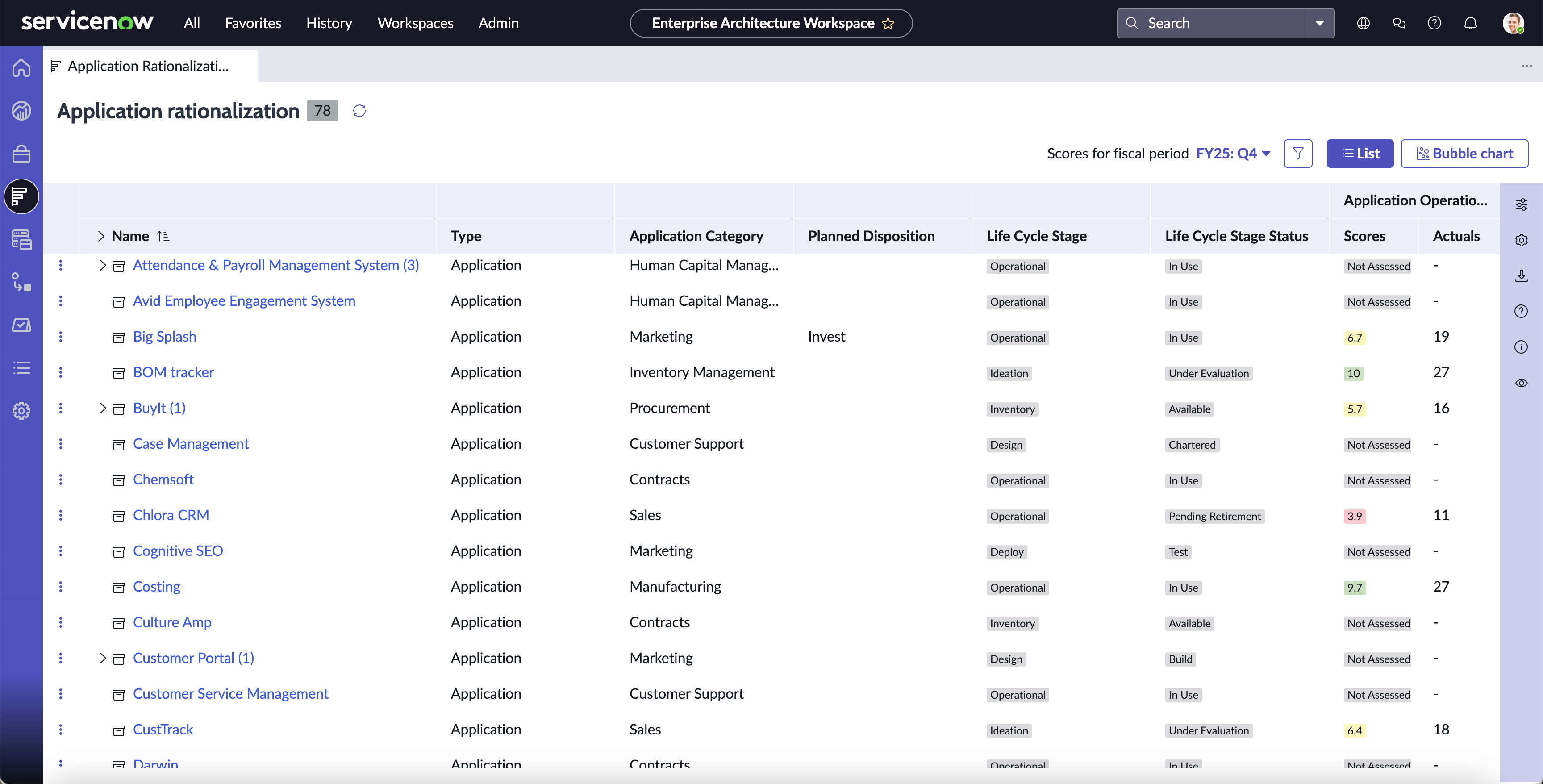Click the Application Category column header
This screenshot has width=1543, height=784.
coord(696,236)
